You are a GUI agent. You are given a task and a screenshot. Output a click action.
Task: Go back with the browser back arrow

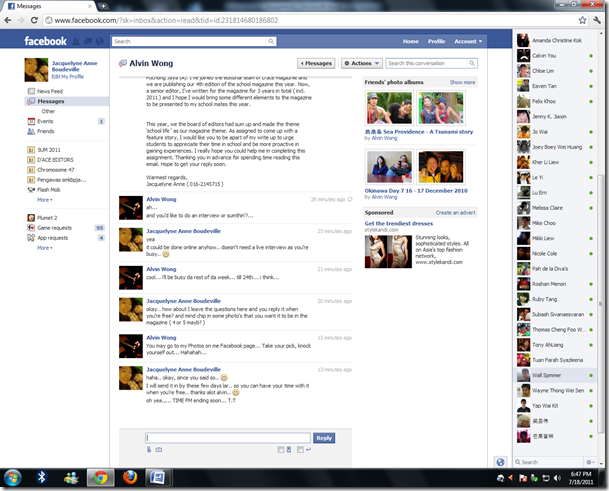pos(8,20)
